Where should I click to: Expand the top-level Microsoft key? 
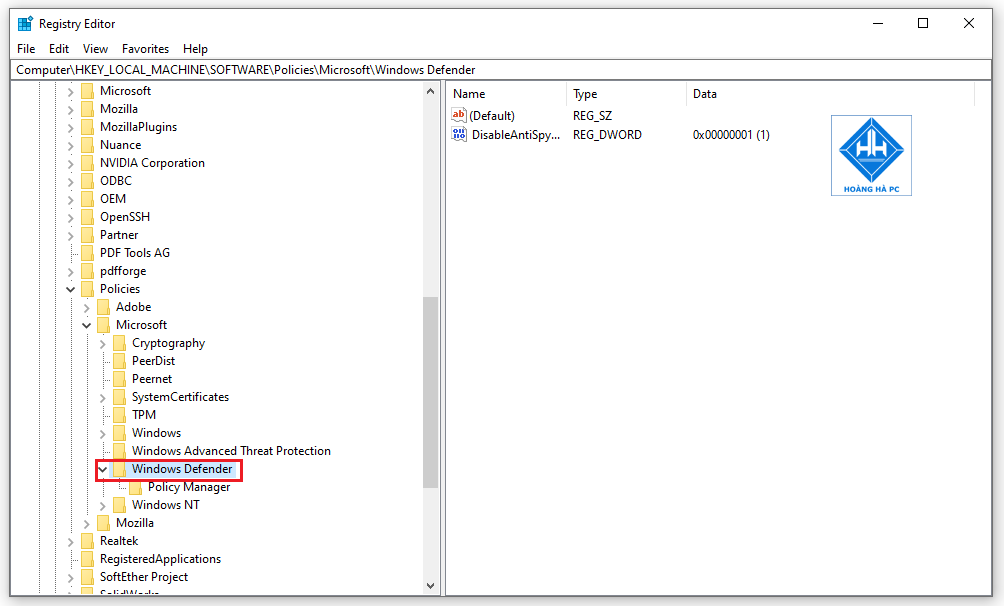[x=71, y=92]
